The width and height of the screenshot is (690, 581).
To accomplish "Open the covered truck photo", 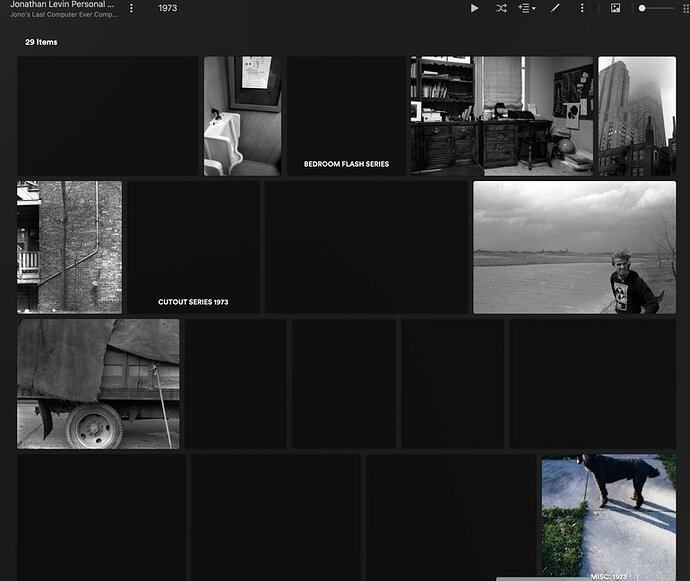I will (x=98, y=384).
